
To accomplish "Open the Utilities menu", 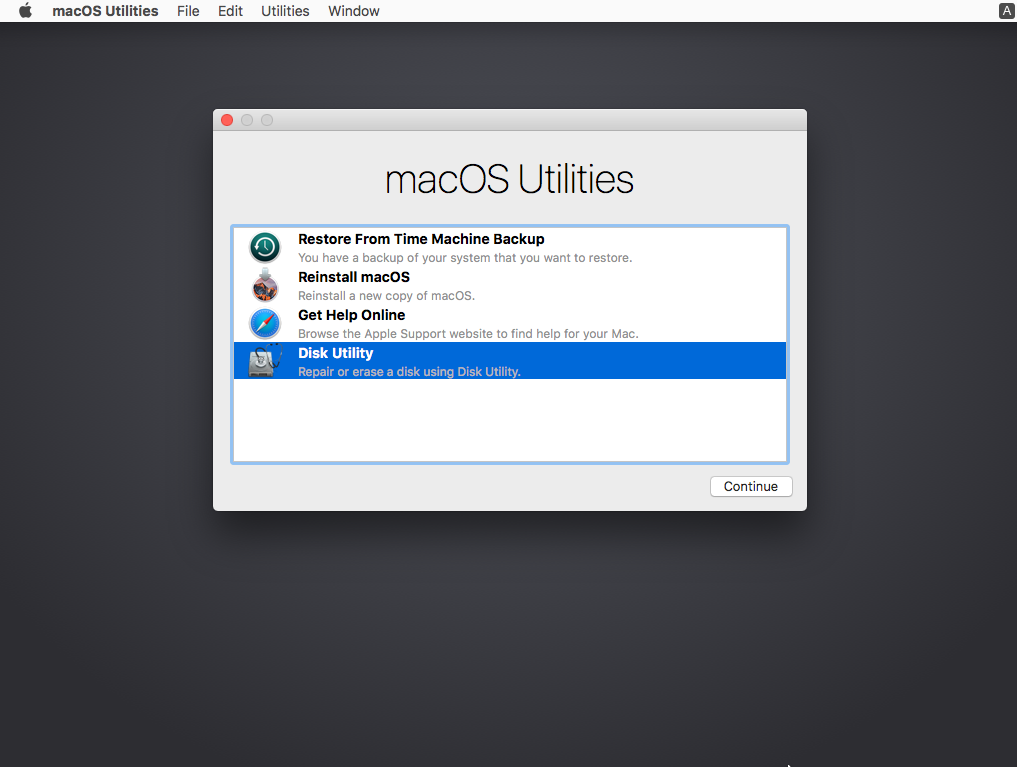I will pos(285,11).
